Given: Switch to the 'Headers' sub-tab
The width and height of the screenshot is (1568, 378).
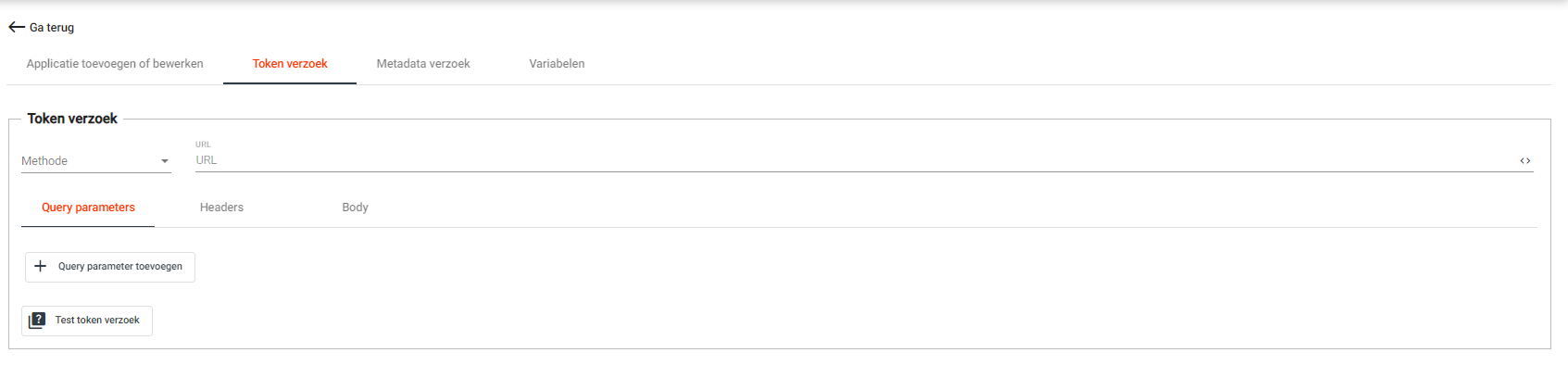Looking at the screenshot, I should [221, 208].
